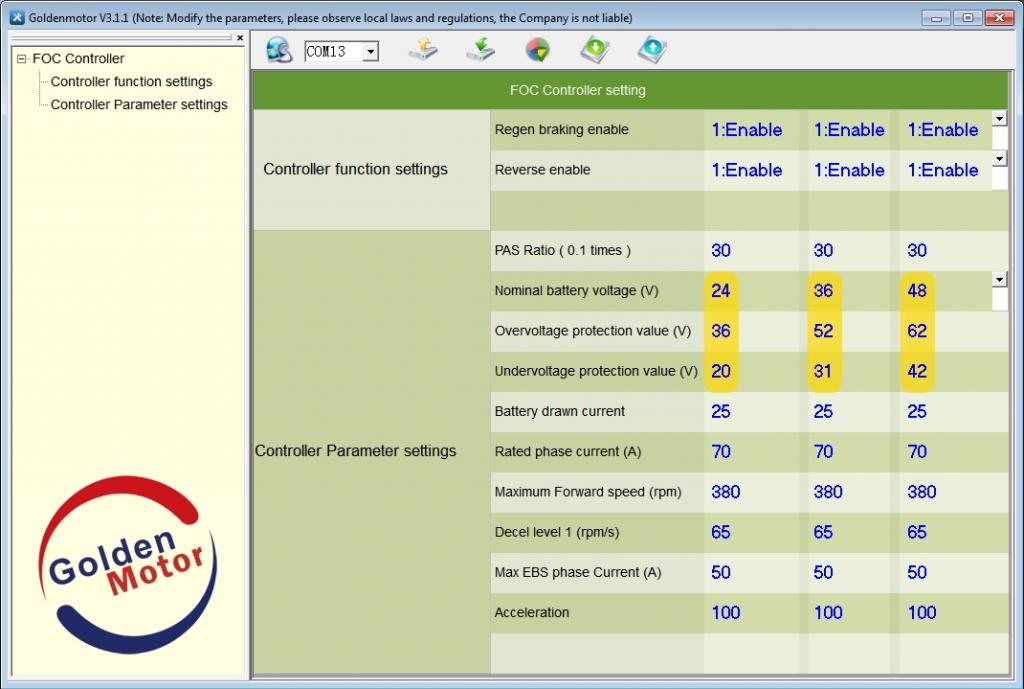
Task: Select Controller Parameter settings in the tree
Action: pos(139,105)
